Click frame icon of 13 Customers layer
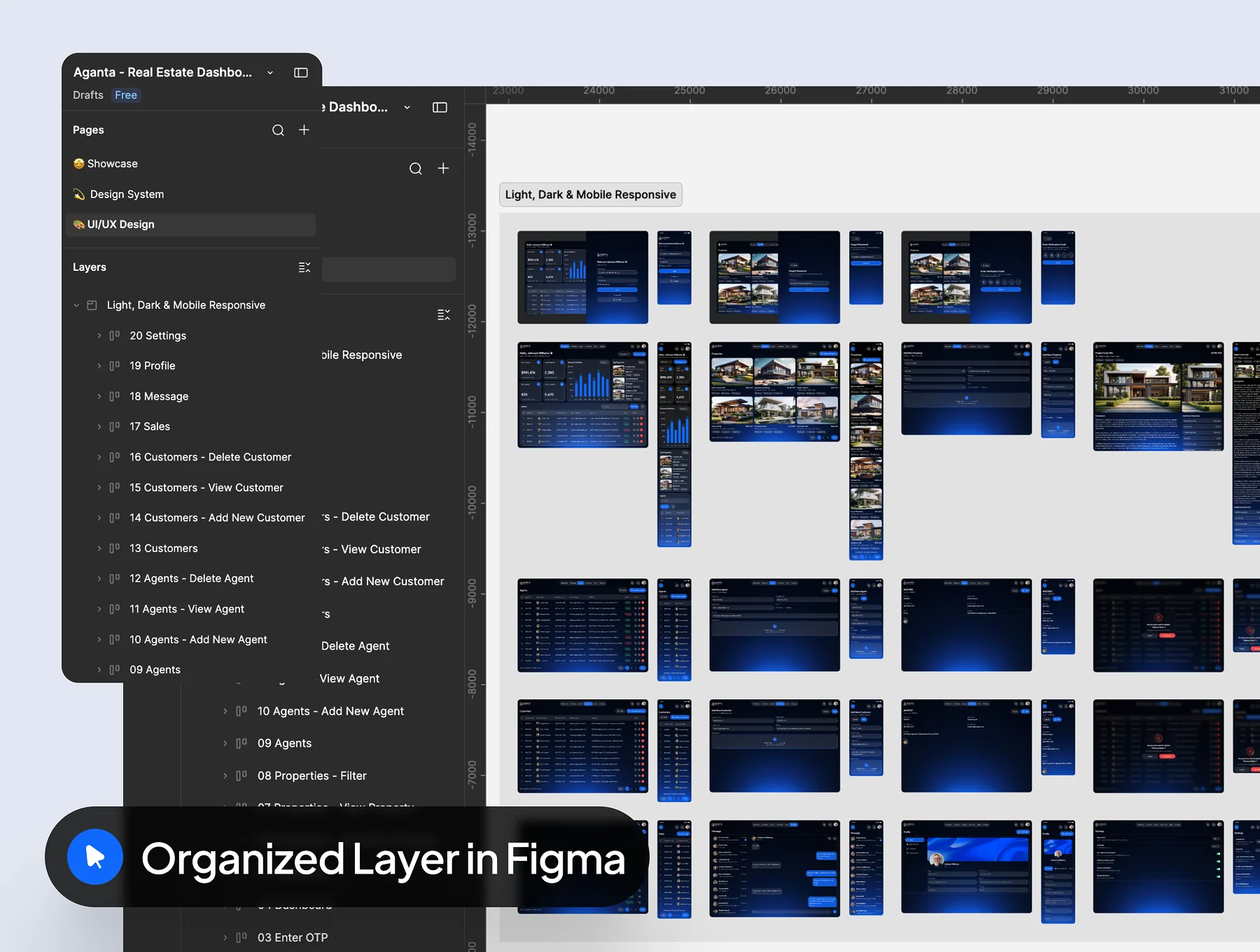 point(114,548)
